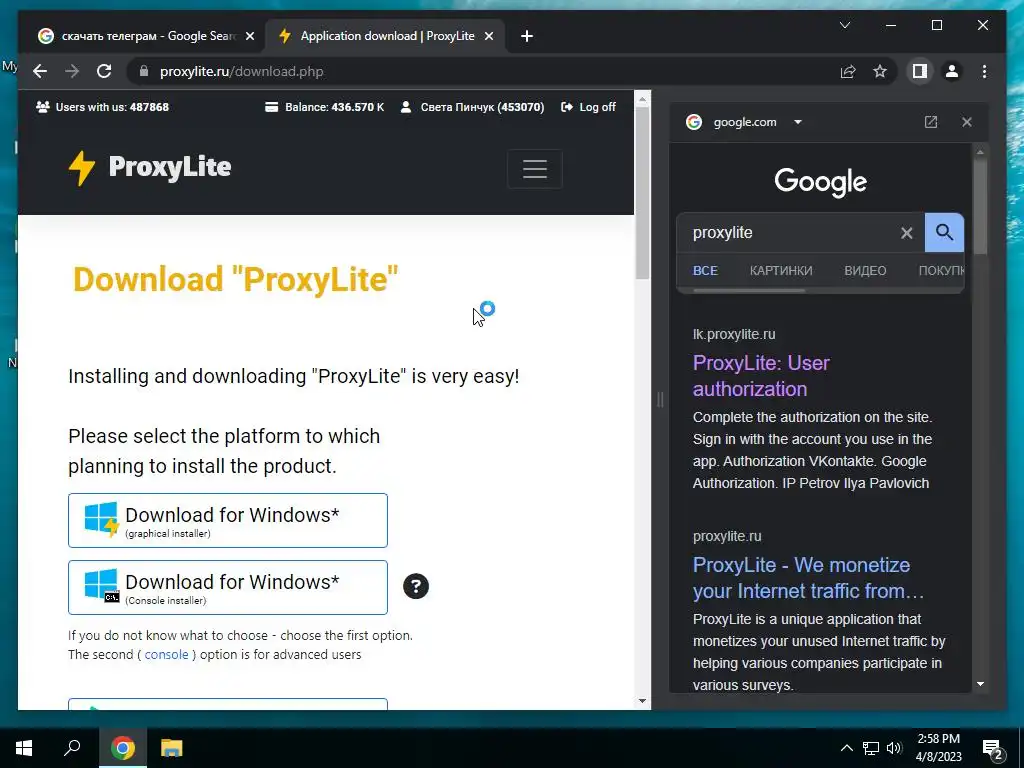The width and height of the screenshot is (1024, 768).
Task: View site security lock info
Action: (x=144, y=71)
